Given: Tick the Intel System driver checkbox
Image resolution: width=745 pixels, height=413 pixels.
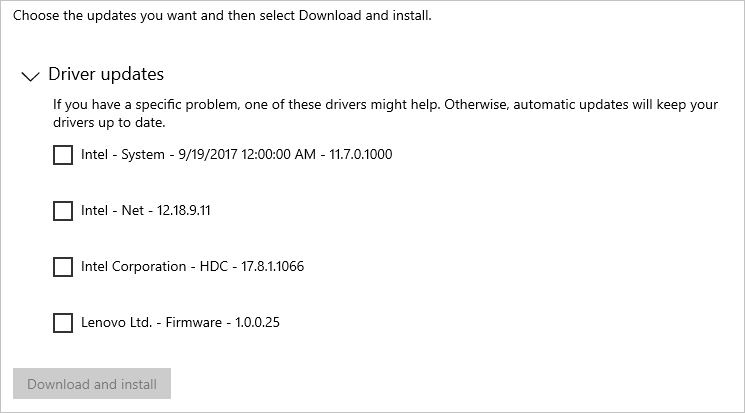Looking at the screenshot, I should [x=63, y=155].
